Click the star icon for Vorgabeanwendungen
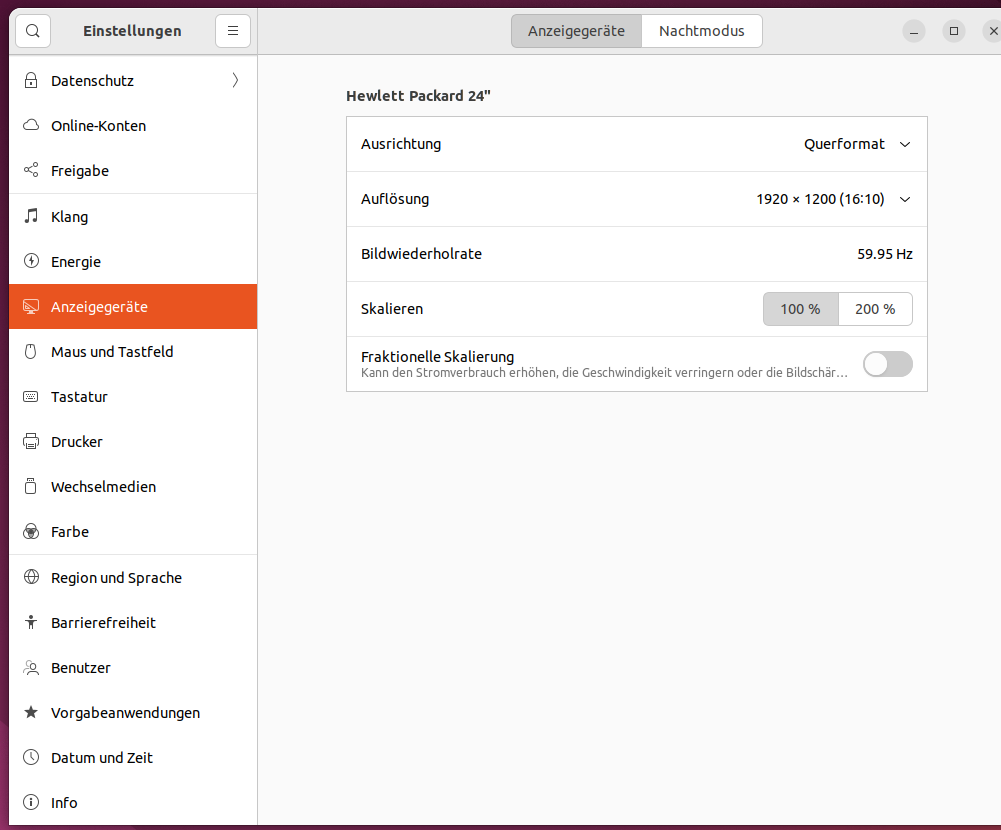Viewport: 1001px width, 830px height. (x=31, y=712)
